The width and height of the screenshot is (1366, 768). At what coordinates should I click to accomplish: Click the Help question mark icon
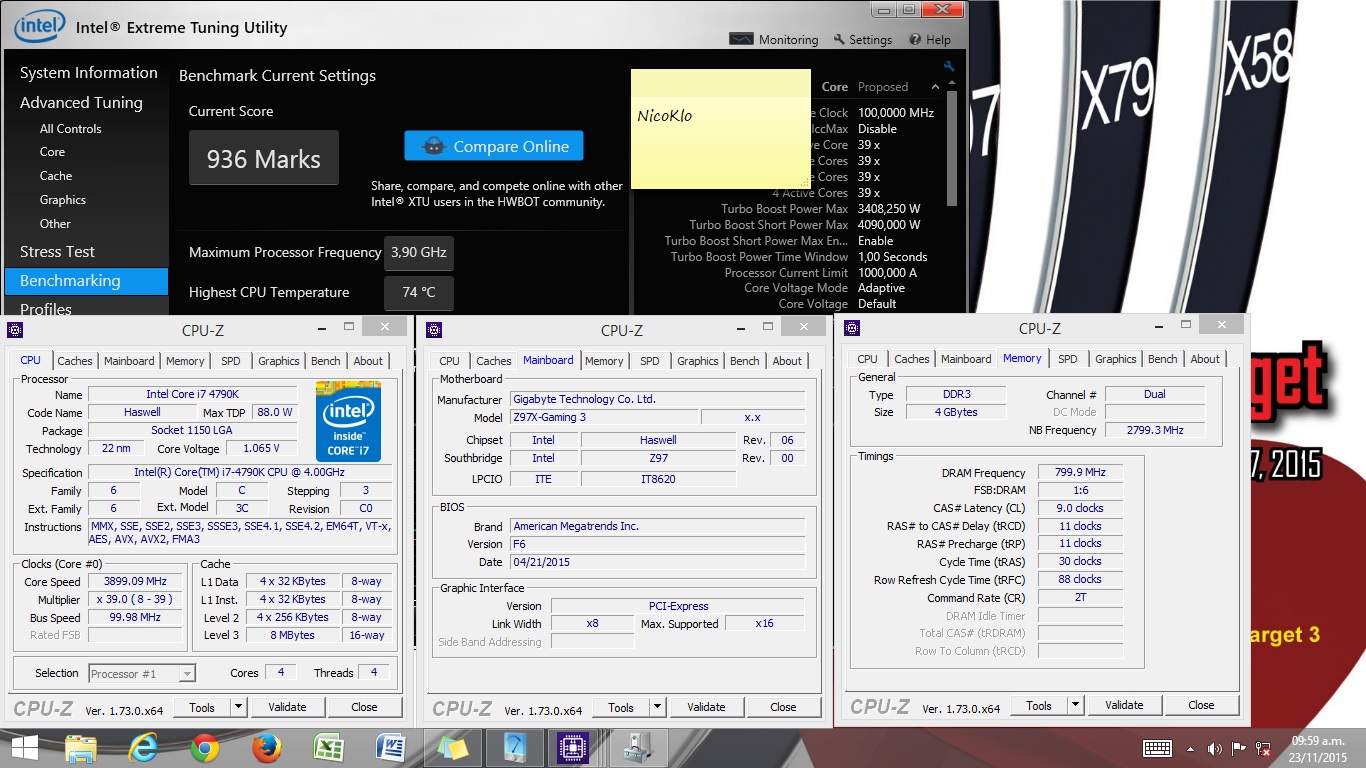915,40
